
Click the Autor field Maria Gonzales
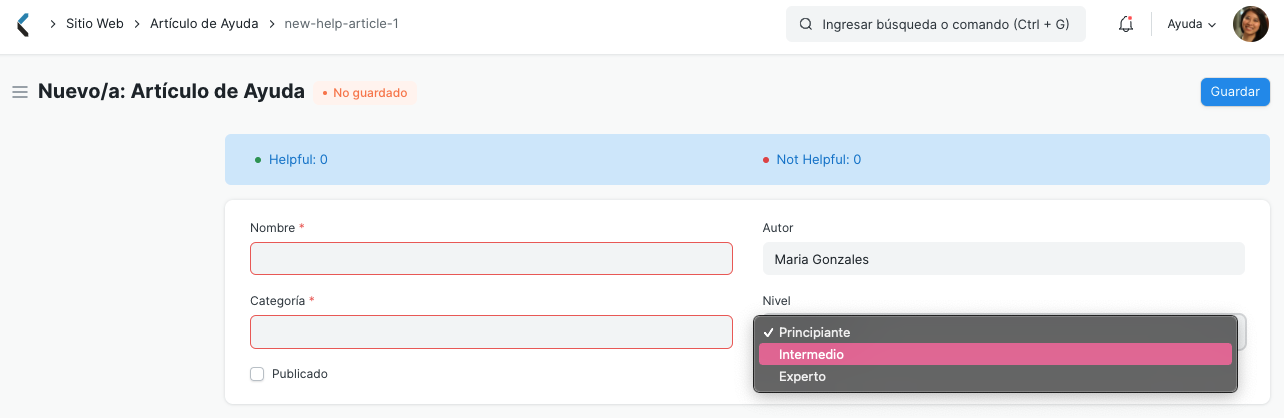[x=1003, y=259]
